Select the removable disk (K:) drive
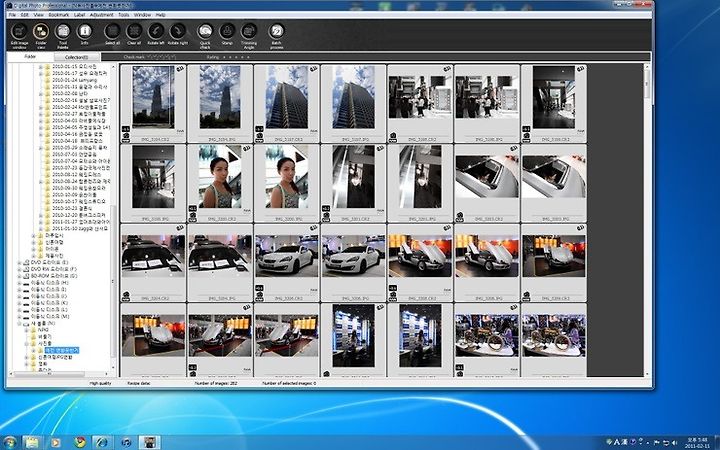Image resolution: width=720 pixels, height=450 pixels. [x=49, y=303]
